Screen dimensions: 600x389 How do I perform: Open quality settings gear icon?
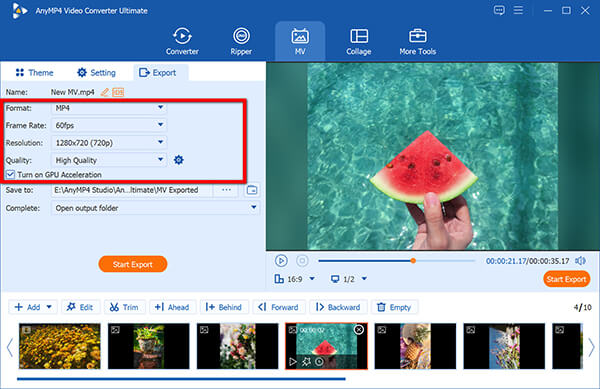179,160
